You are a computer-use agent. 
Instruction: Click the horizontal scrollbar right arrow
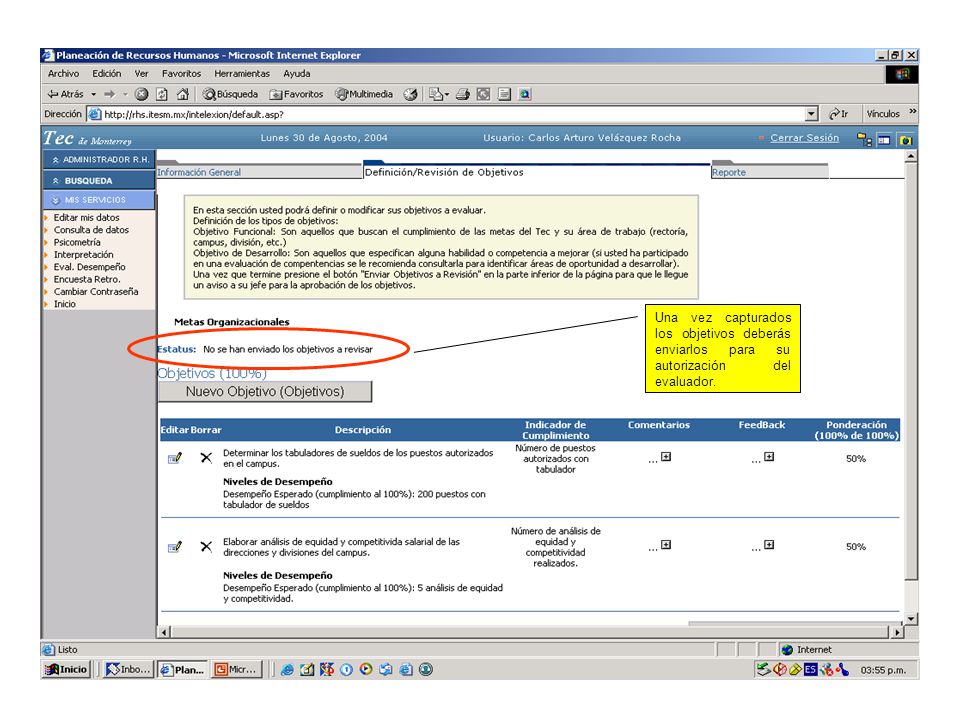[x=898, y=632]
